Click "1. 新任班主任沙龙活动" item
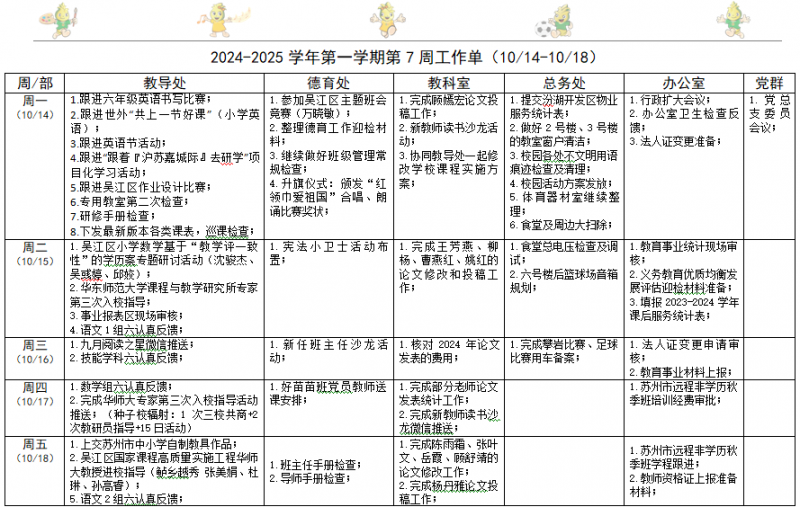The image size is (800, 507). pos(329,351)
